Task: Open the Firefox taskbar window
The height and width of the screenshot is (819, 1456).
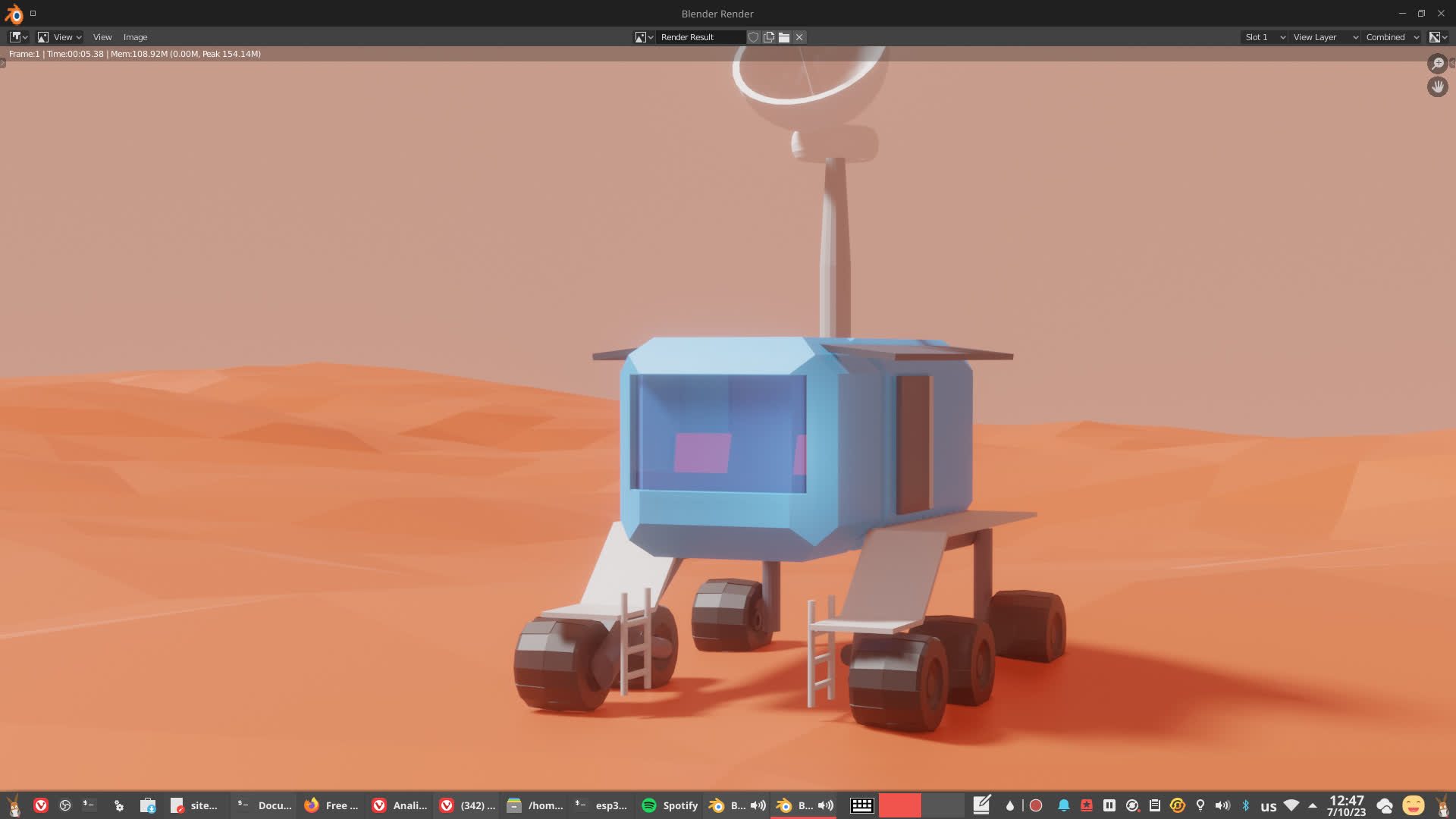Action: pyautogui.click(x=331, y=805)
